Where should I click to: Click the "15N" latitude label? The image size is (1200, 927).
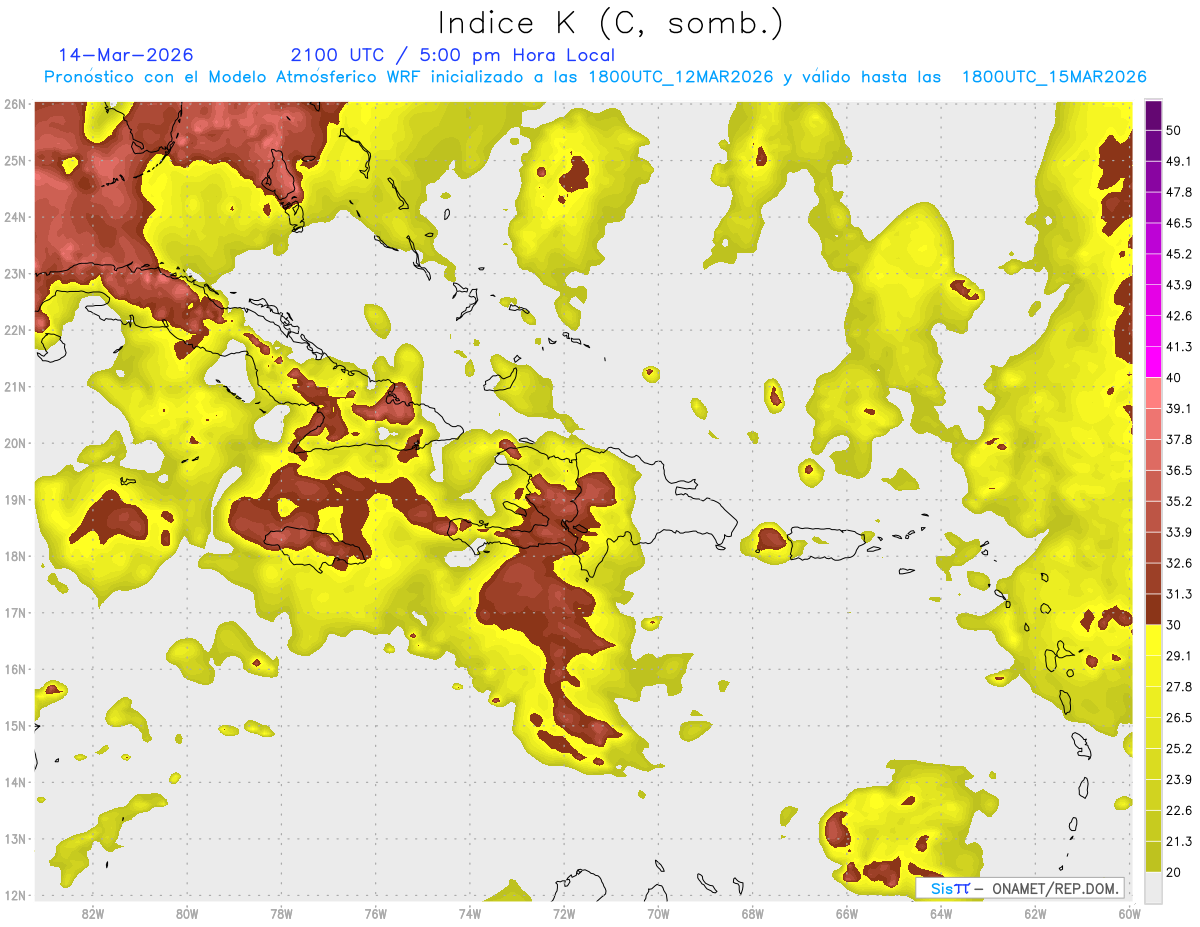coord(15,726)
